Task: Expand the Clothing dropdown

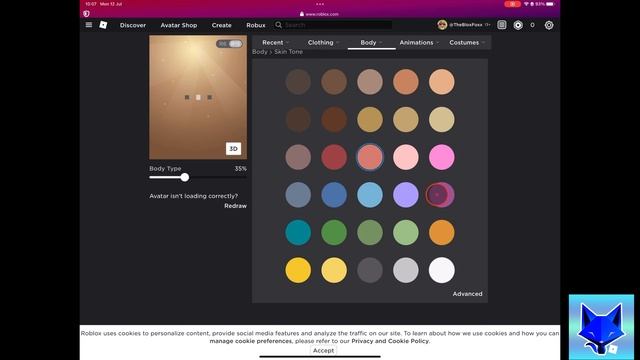Action: click(324, 42)
